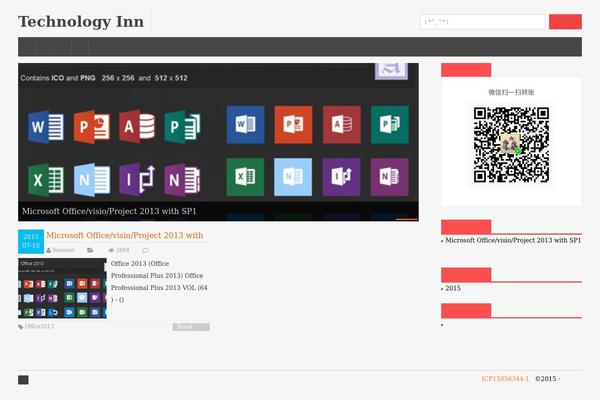Click the blue 2015 07-10 date badge

(x=31, y=241)
